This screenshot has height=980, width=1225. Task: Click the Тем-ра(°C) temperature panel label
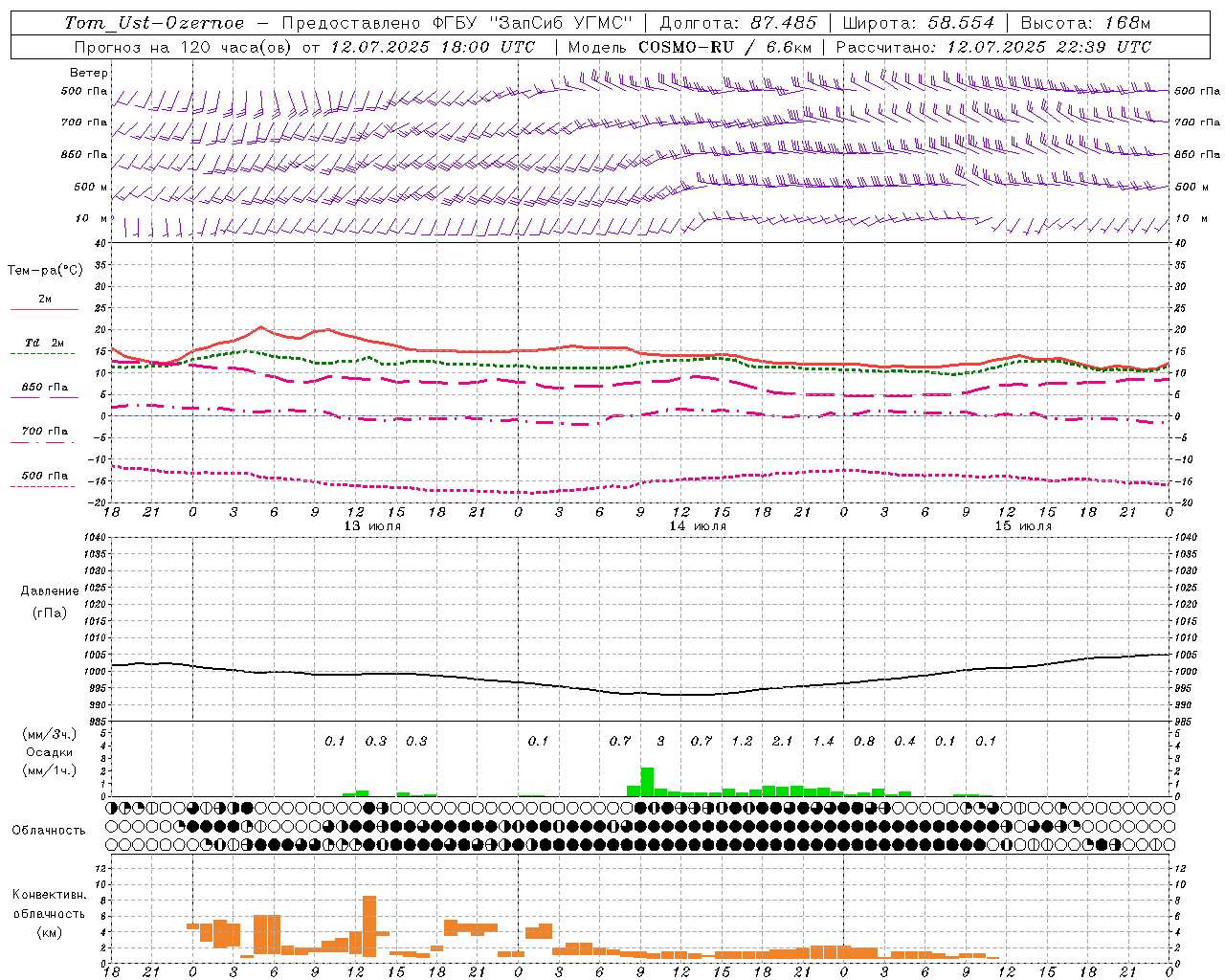point(45,270)
